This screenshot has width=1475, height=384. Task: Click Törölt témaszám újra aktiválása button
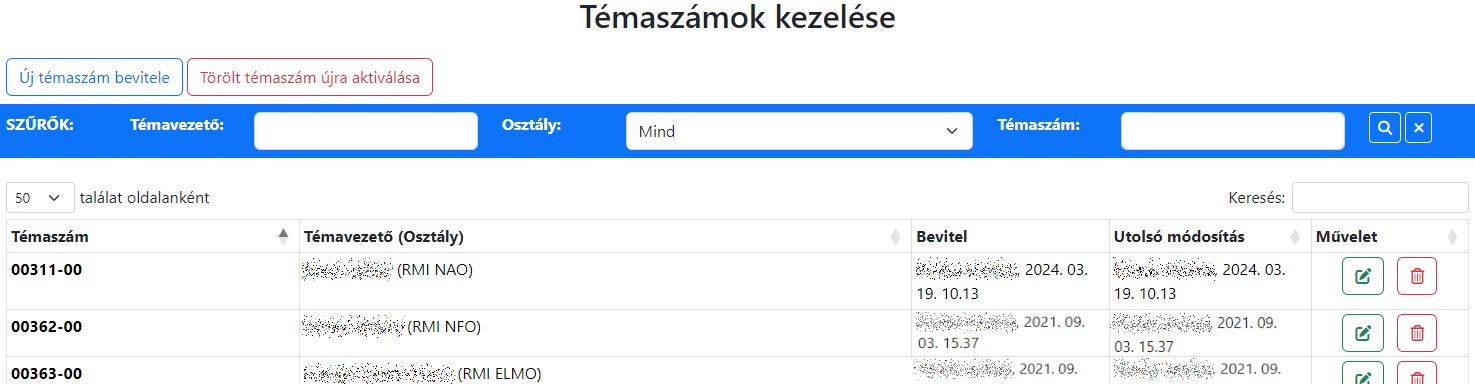click(x=310, y=77)
